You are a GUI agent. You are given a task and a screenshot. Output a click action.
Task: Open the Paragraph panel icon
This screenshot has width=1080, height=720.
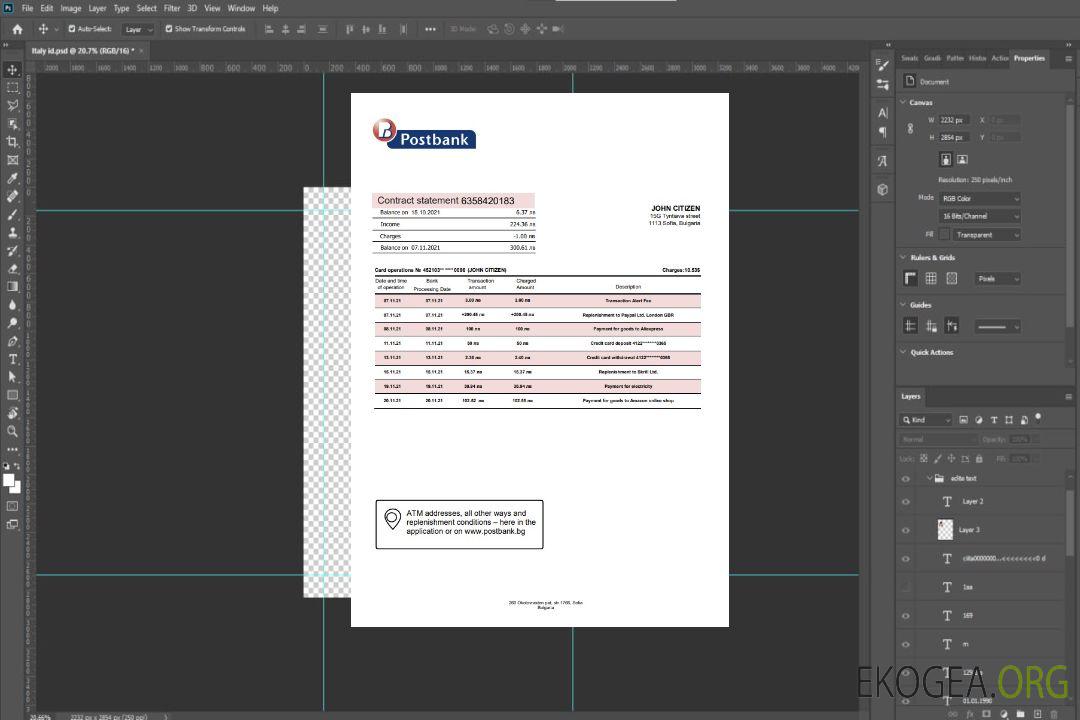coord(883,132)
